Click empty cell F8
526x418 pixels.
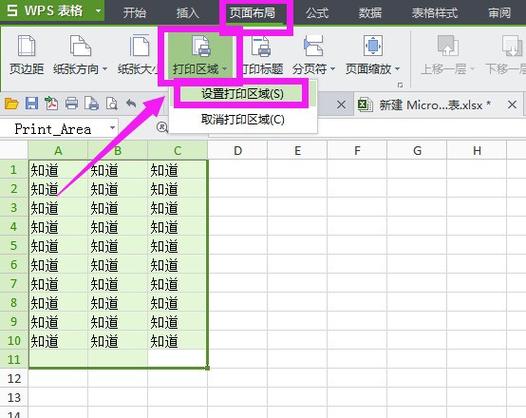pos(357,303)
